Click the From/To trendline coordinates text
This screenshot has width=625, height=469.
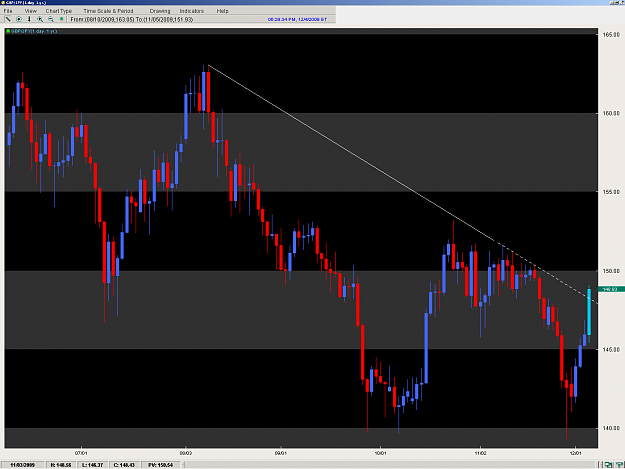[132, 19]
